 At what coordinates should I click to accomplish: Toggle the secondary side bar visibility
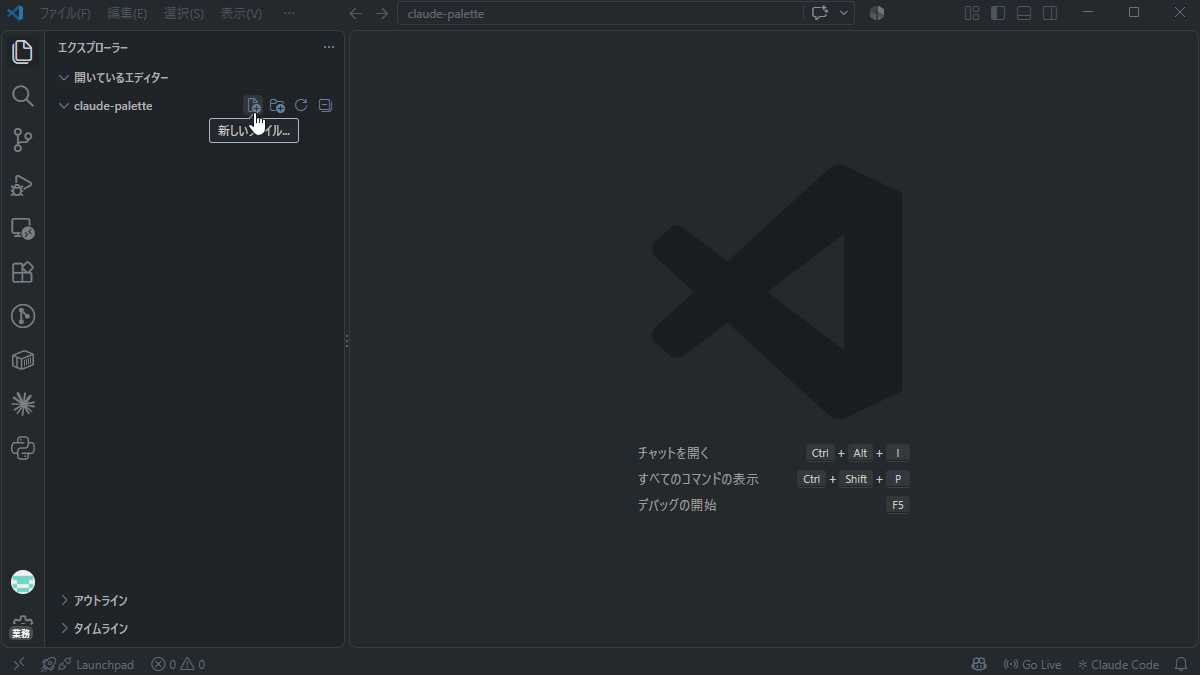point(1050,13)
